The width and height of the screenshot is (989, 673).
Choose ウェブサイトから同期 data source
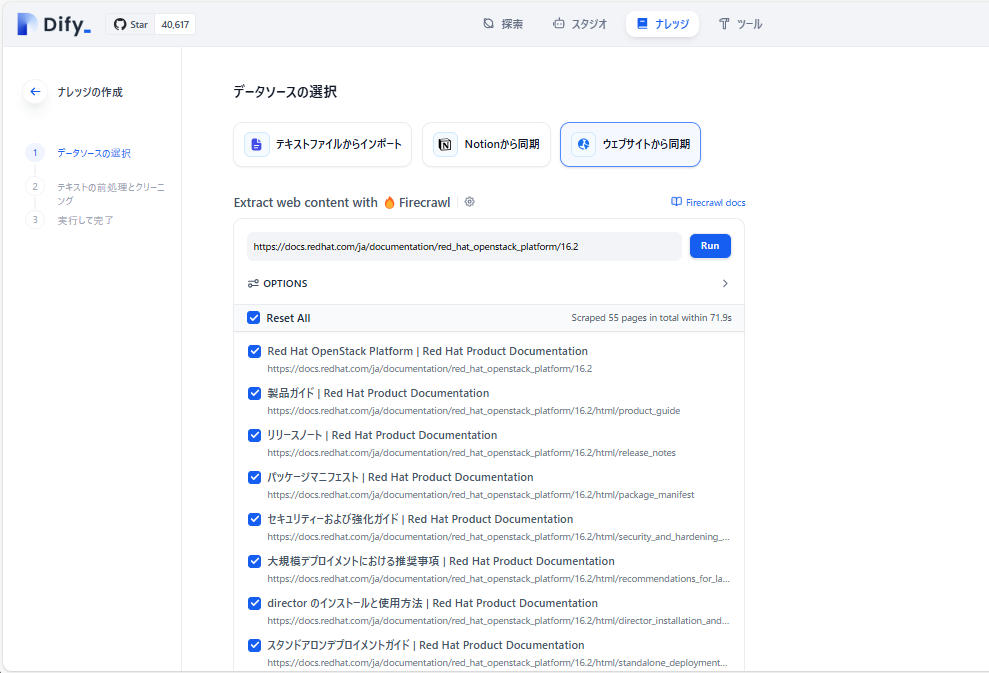click(630, 144)
